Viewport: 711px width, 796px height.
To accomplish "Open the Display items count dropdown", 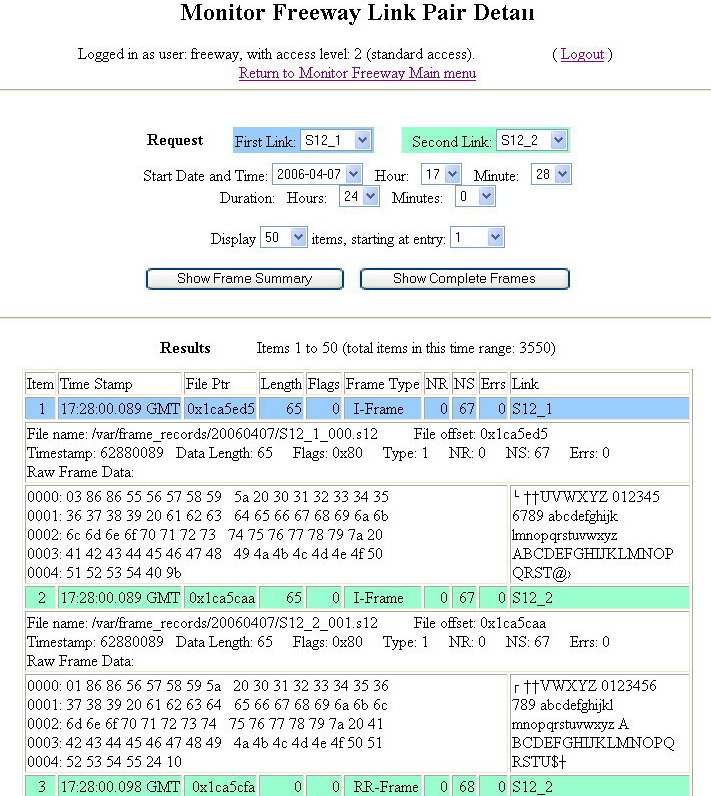I will point(283,238).
